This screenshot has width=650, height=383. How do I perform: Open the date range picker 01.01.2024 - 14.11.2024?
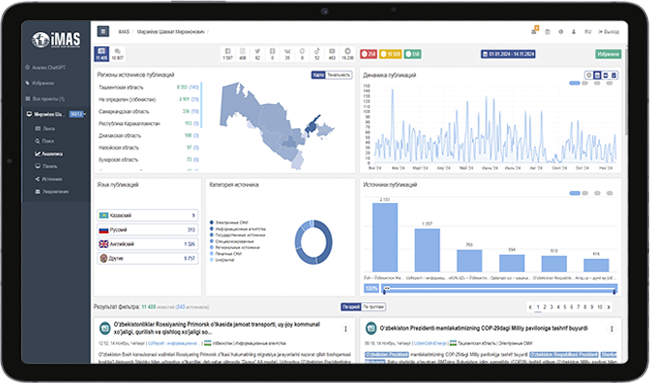coord(508,54)
